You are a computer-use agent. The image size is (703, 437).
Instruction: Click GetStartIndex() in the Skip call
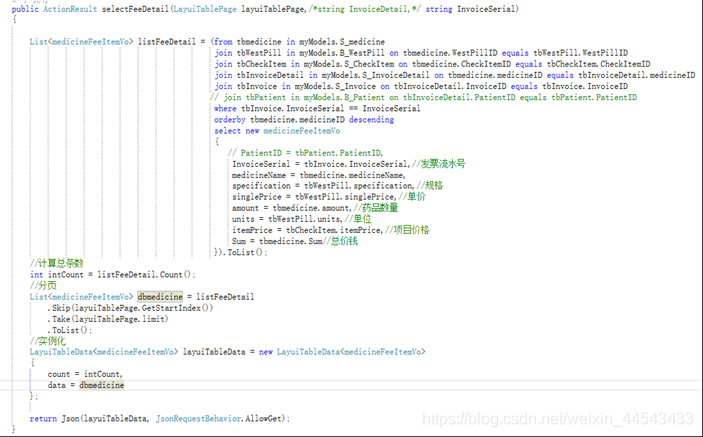pyautogui.click(x=178, y=308)
